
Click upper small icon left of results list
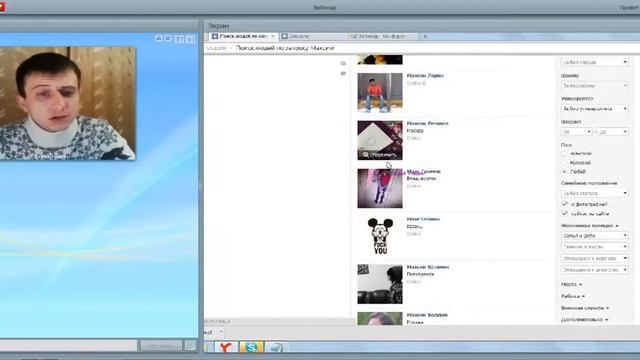tap(343, 63)
